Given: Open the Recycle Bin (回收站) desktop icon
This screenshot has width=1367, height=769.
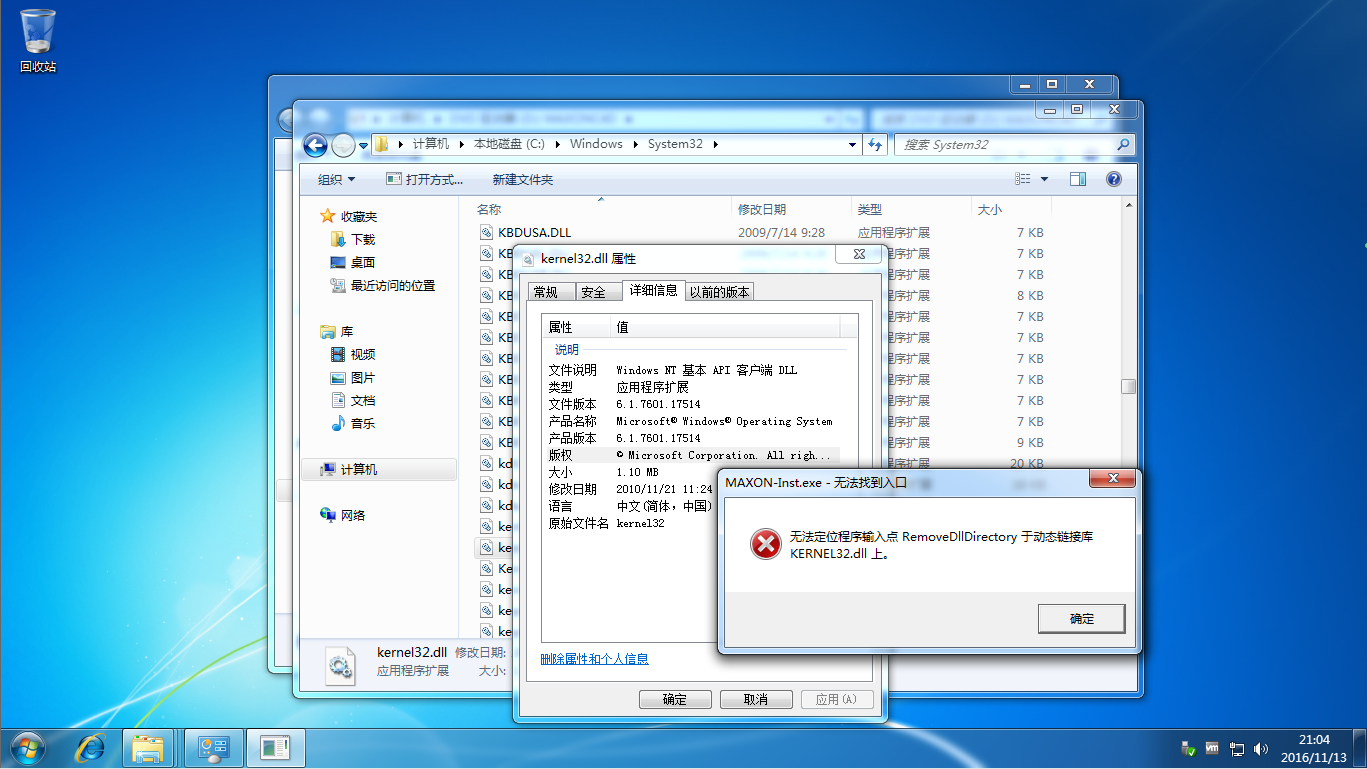Looking at the screenshot, I should click(x=38, y=40).
